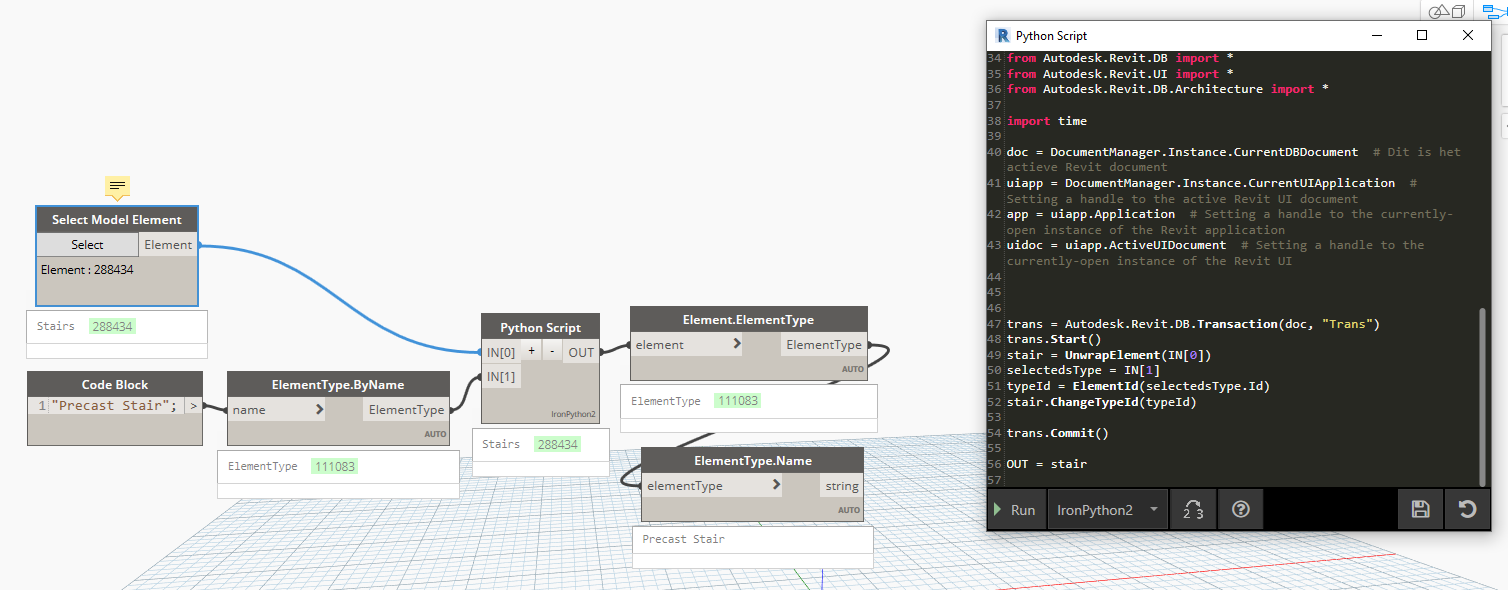Image resolution: width=1508 pixels, height=590 pixels.
Task: Open the yellow note above Select Model Element
Action: point(117,187)
